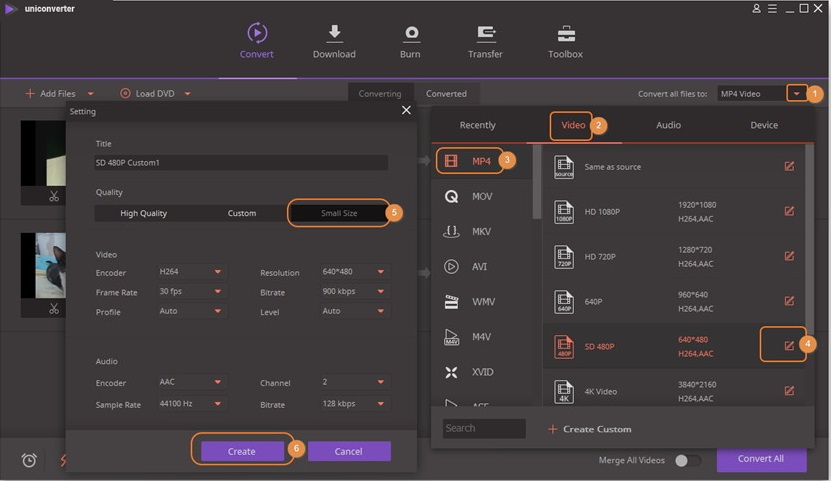Click the Load DVD disc icon
This screenshot has height=481, width=831.
125,94
